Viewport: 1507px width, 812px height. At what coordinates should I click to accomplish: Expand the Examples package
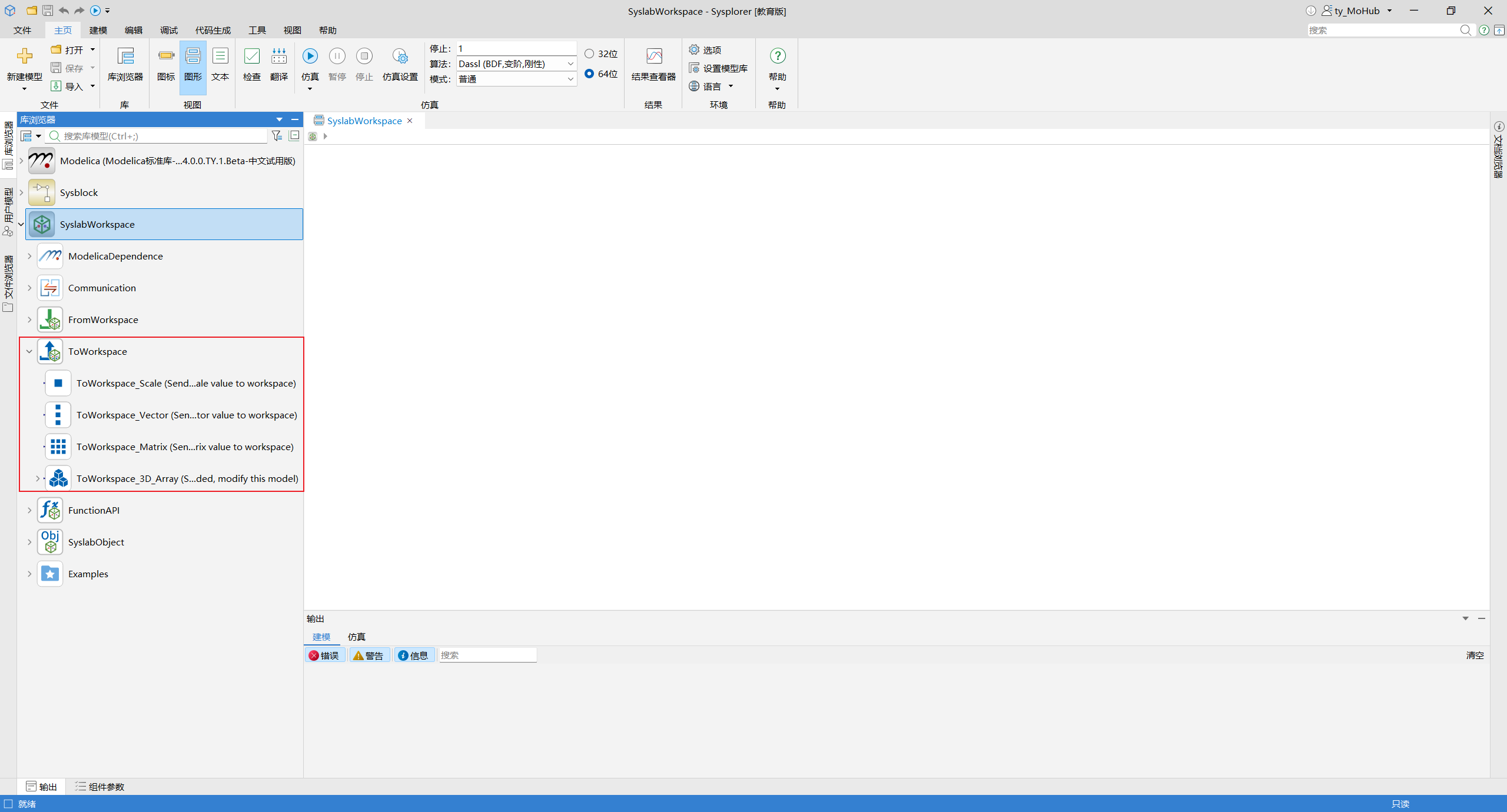29,574
